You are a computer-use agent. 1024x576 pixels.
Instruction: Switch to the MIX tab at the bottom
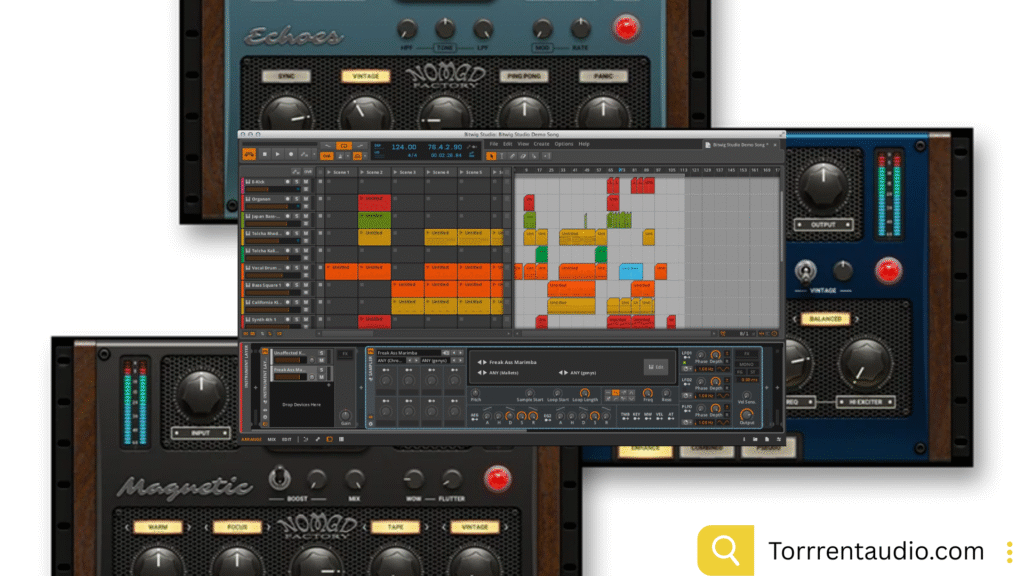click(272, 438)
